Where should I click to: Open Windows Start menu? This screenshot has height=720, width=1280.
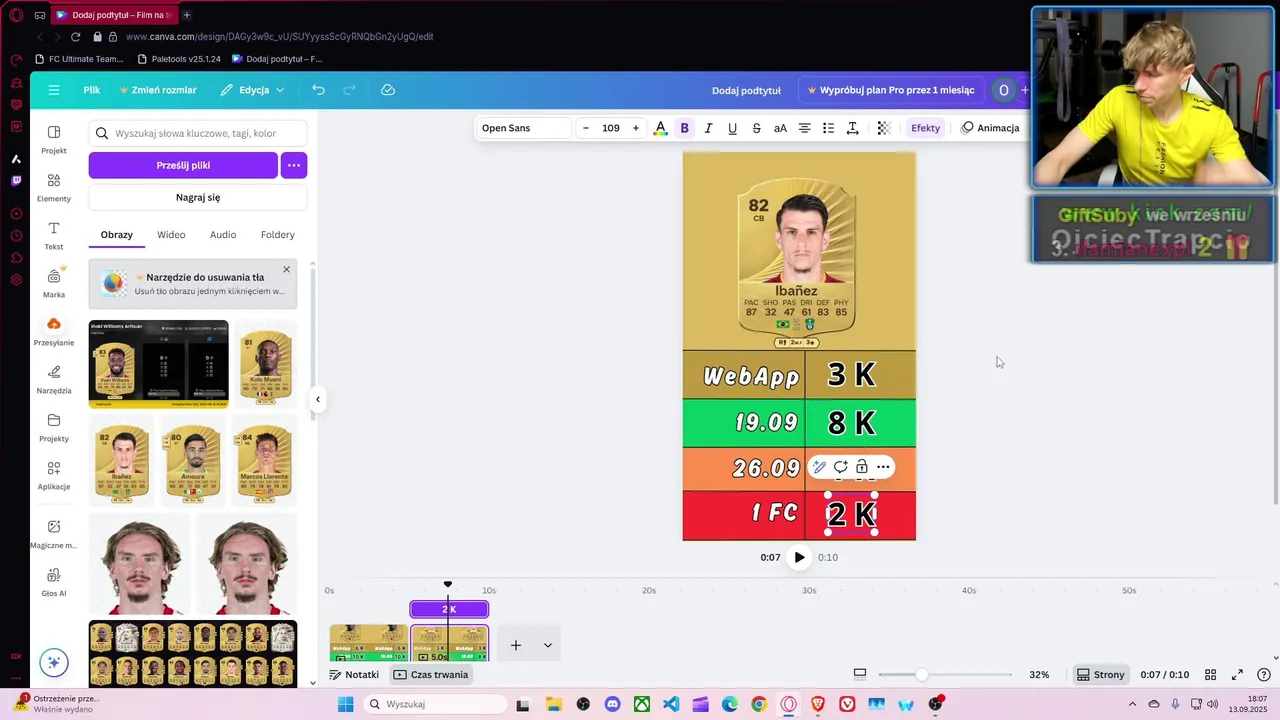pyautogui.click(x=346, y=704)
